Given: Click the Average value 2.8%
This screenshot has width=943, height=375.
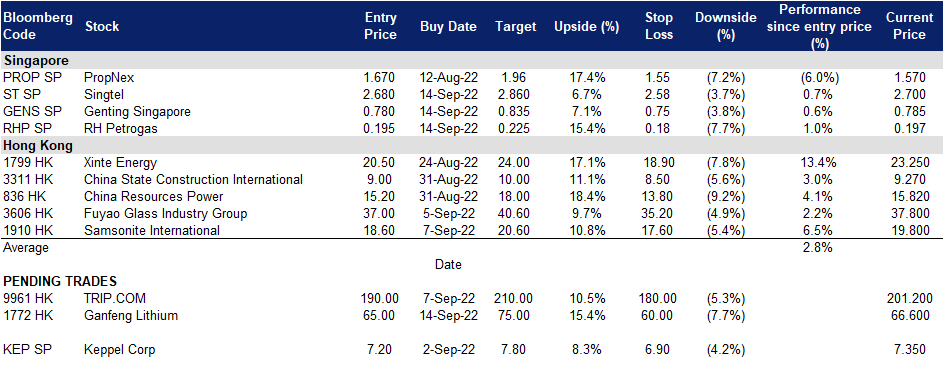Looking at the screenshot, I should pos(818,247).
